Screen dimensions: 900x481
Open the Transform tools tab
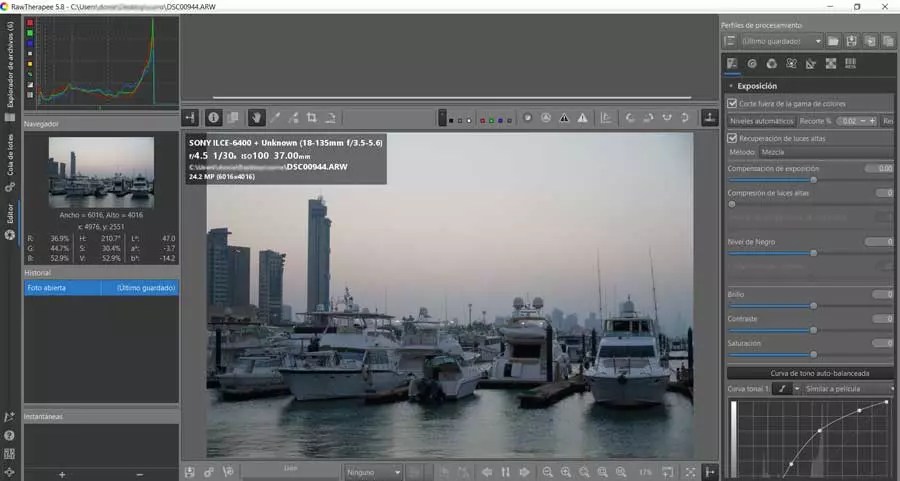[810, 64]
